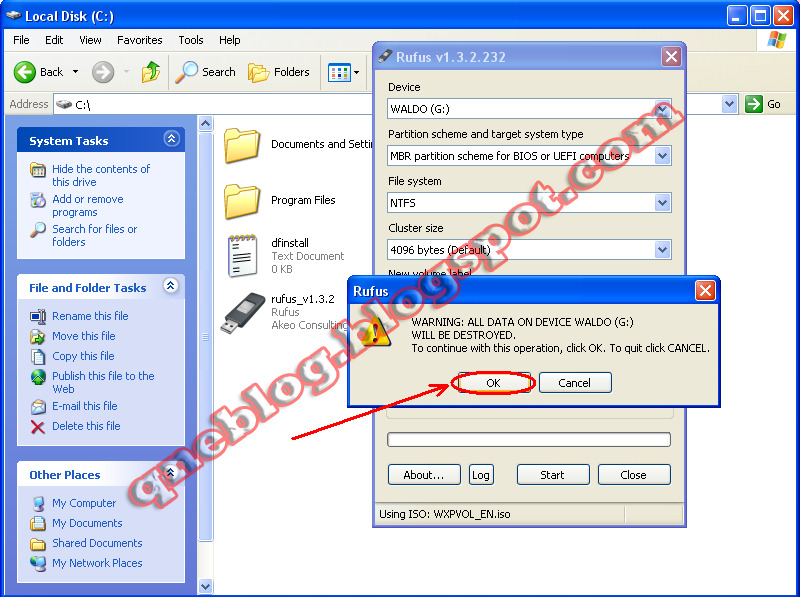Select the rufus_v1.3.2 USB drive icon
Screen dimensions: 800x597
pyautogui.click(x=243, y=313)
